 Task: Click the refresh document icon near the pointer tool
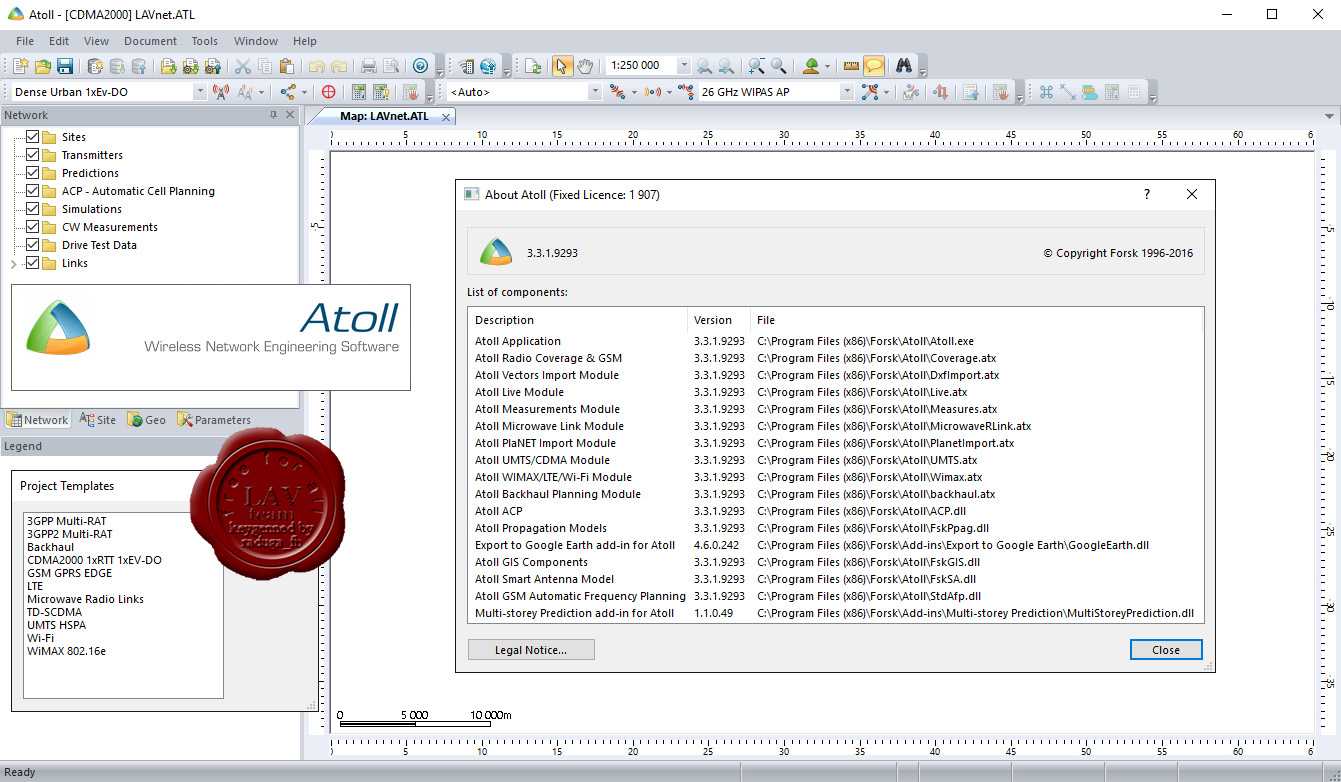pyautogui.click(x=533, y=66)
